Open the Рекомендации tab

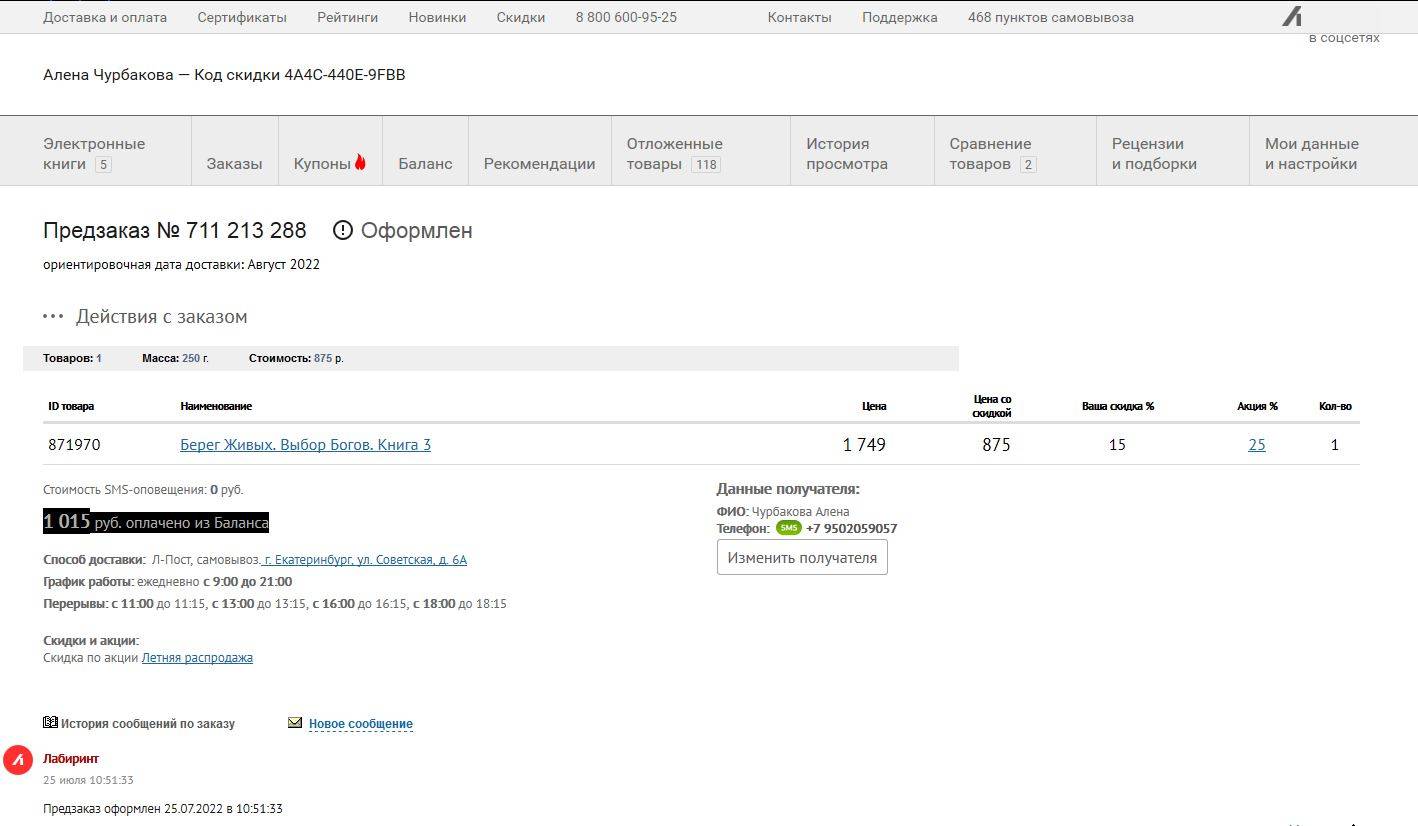pos(539,163)
